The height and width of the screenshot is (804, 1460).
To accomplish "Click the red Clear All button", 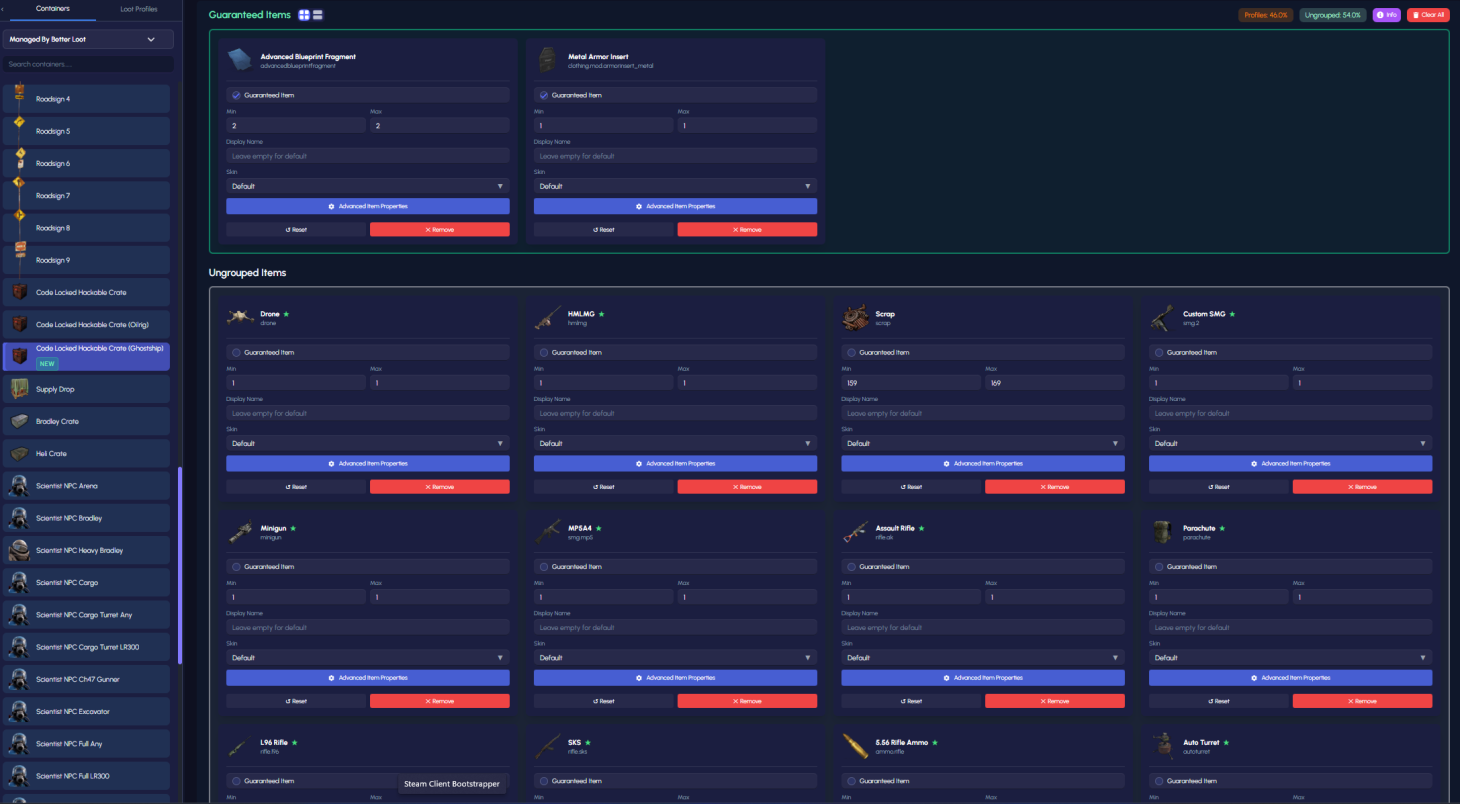I will click(x=1427, y=15).
